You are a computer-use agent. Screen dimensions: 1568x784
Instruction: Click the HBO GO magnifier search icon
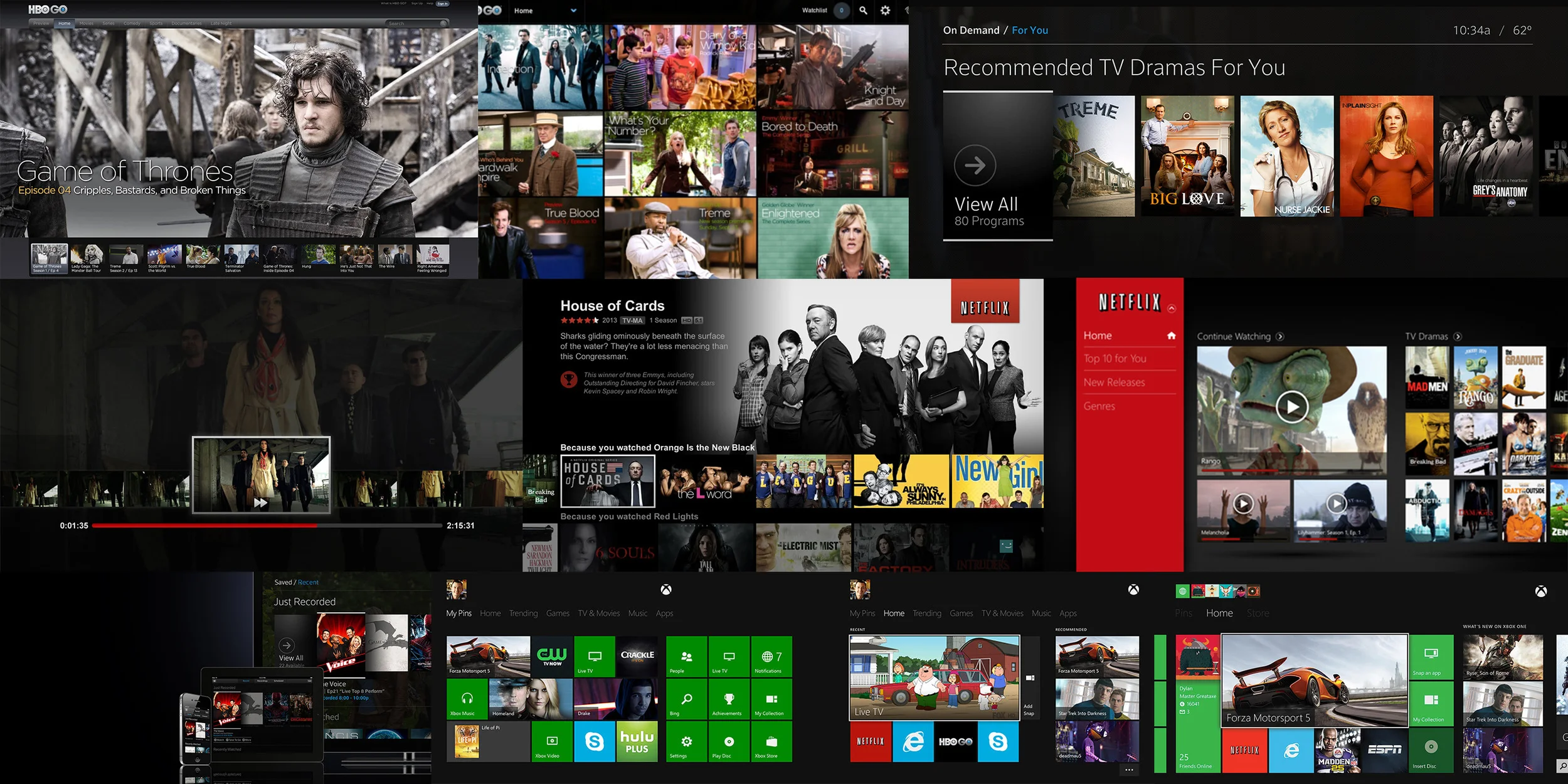click(x=863, y=11)
